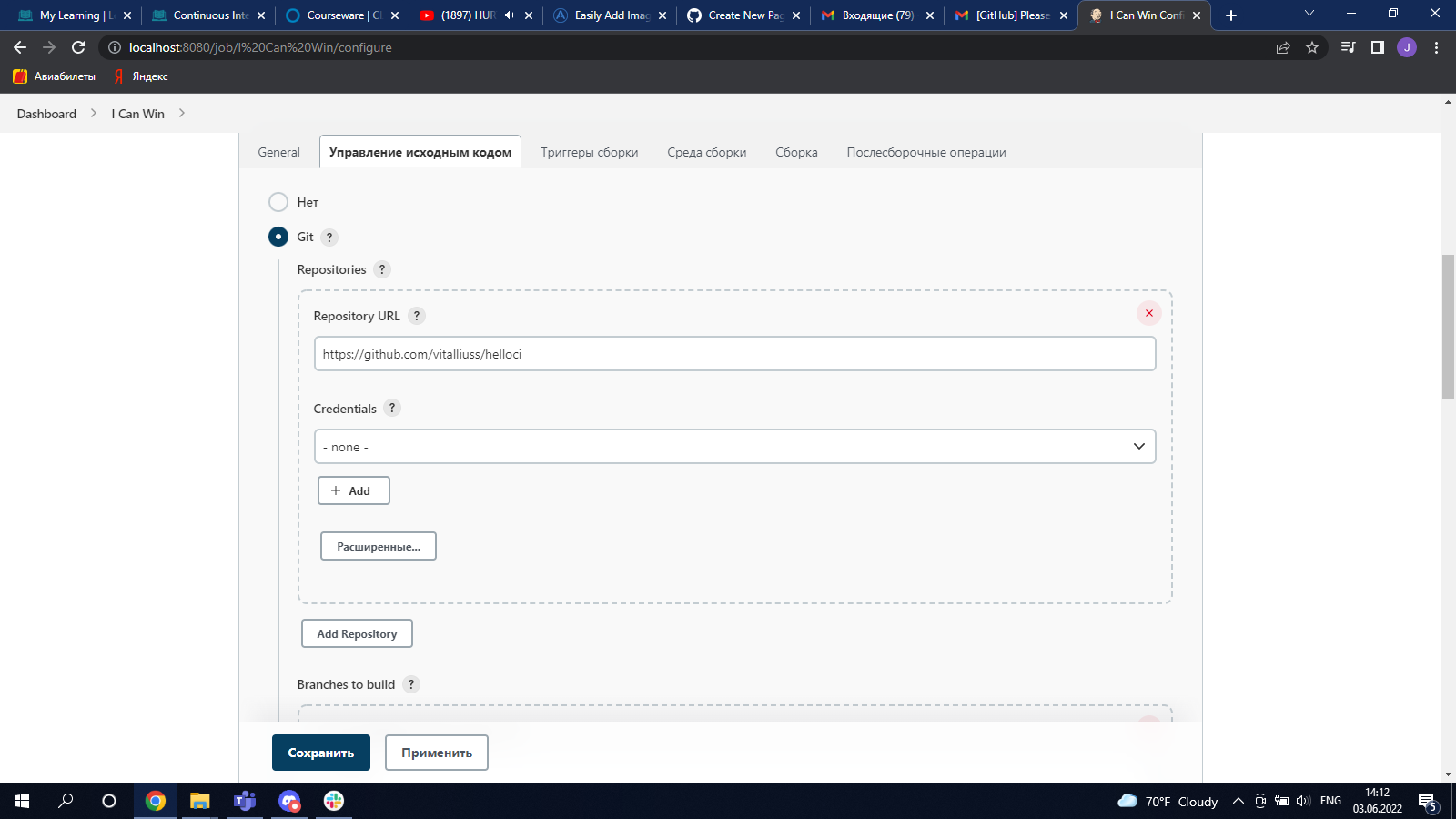The height and width of the screenshot is (819, 1456).
Task: Remove repository with red X button
Action: click(1148, 313)
